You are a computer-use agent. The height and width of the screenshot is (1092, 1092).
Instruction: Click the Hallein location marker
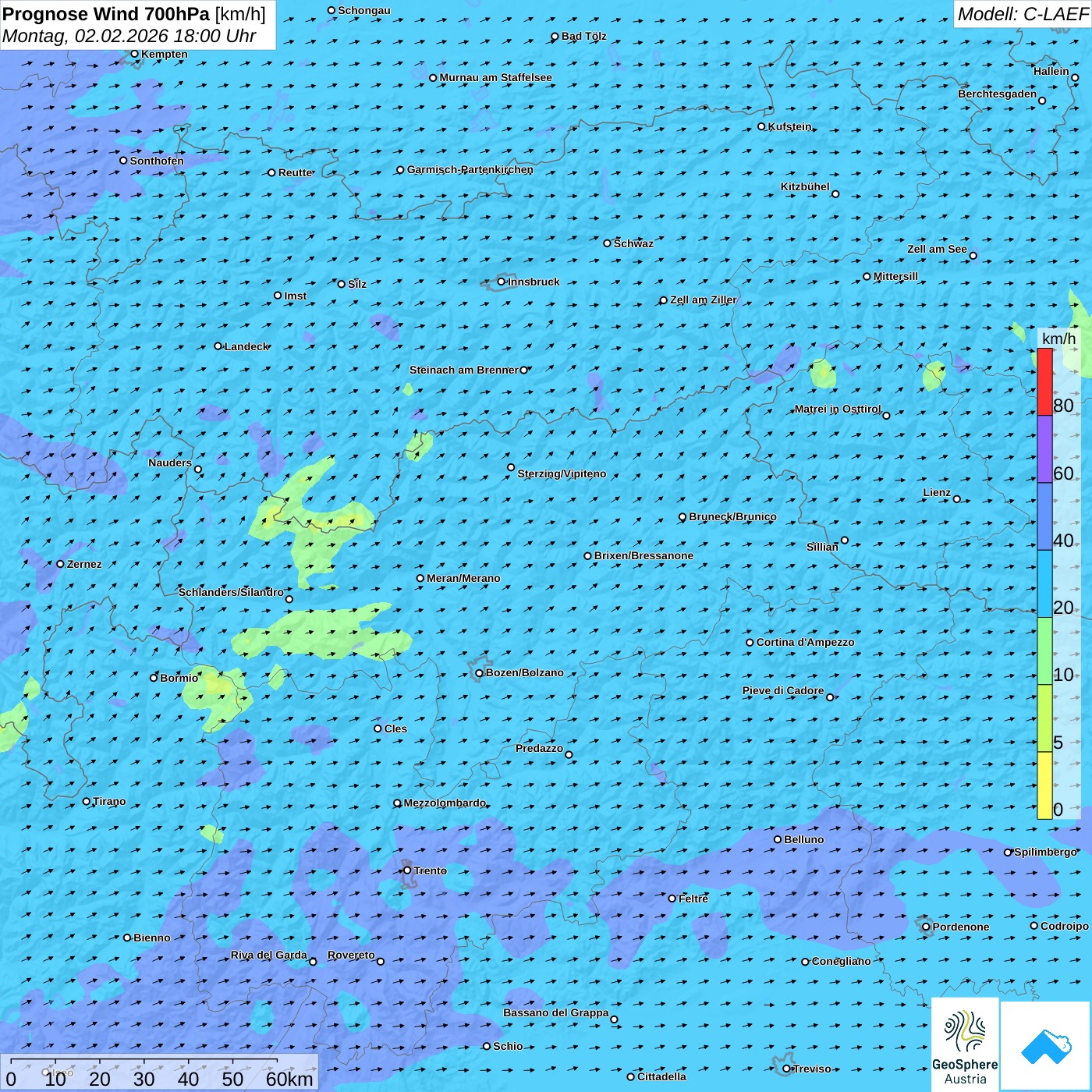(1074, 78)
